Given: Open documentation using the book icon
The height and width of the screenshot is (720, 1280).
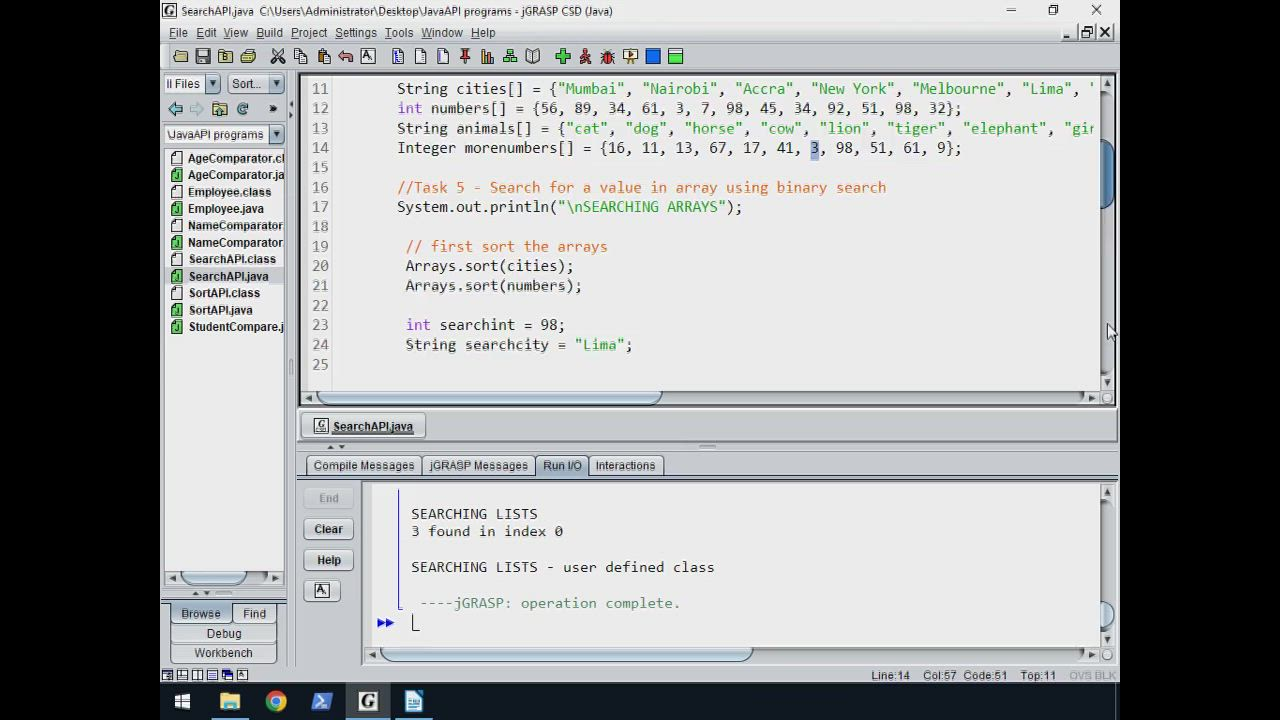Looking at the screenshot, I should coord(533,57).
